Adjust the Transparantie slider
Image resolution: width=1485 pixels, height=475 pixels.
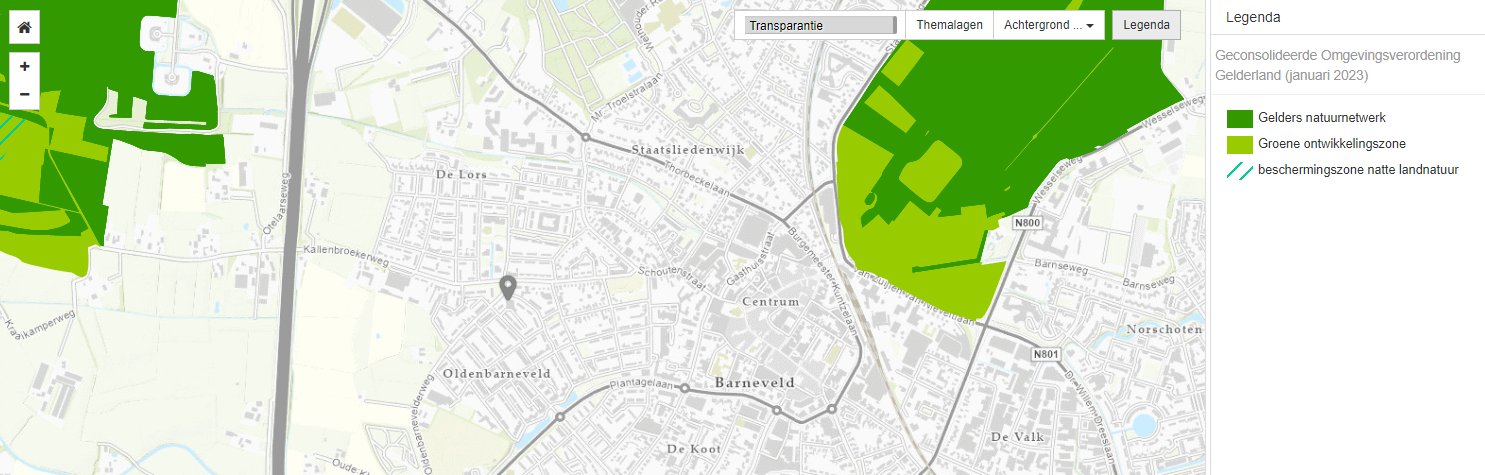click(x=821, y=25)
